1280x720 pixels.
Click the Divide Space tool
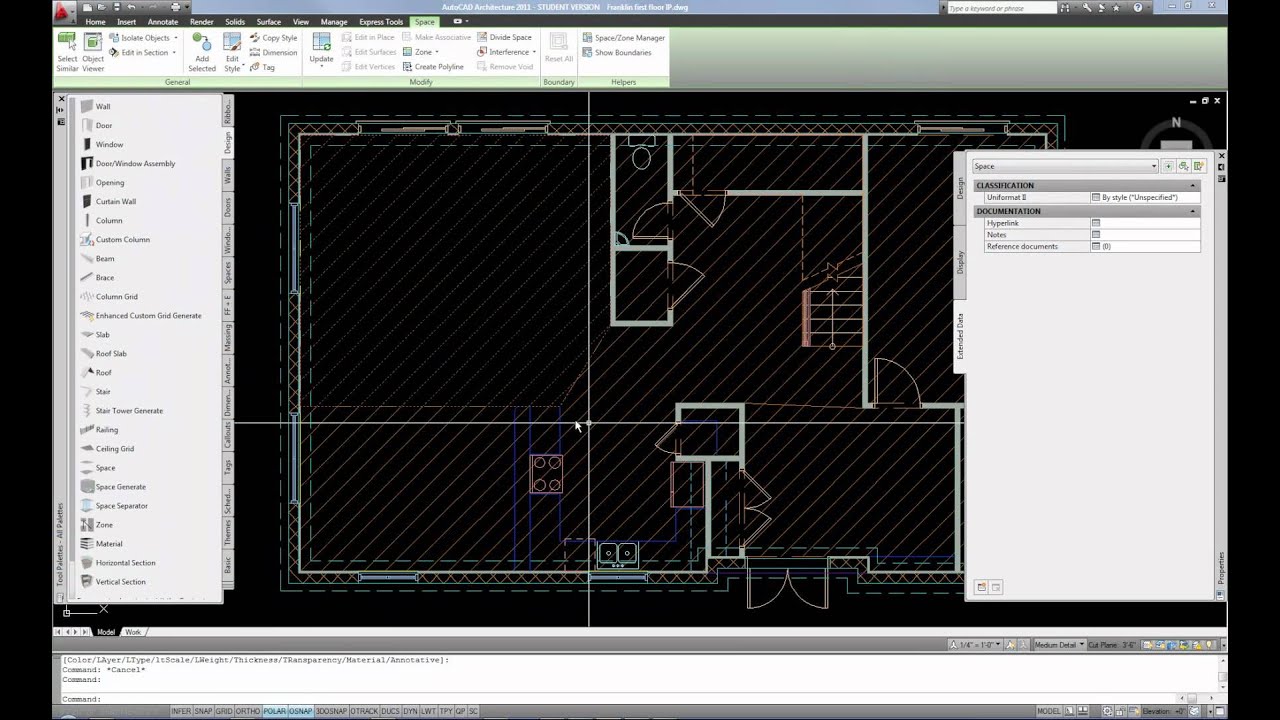pyautogui.click(x=504, y=37)
